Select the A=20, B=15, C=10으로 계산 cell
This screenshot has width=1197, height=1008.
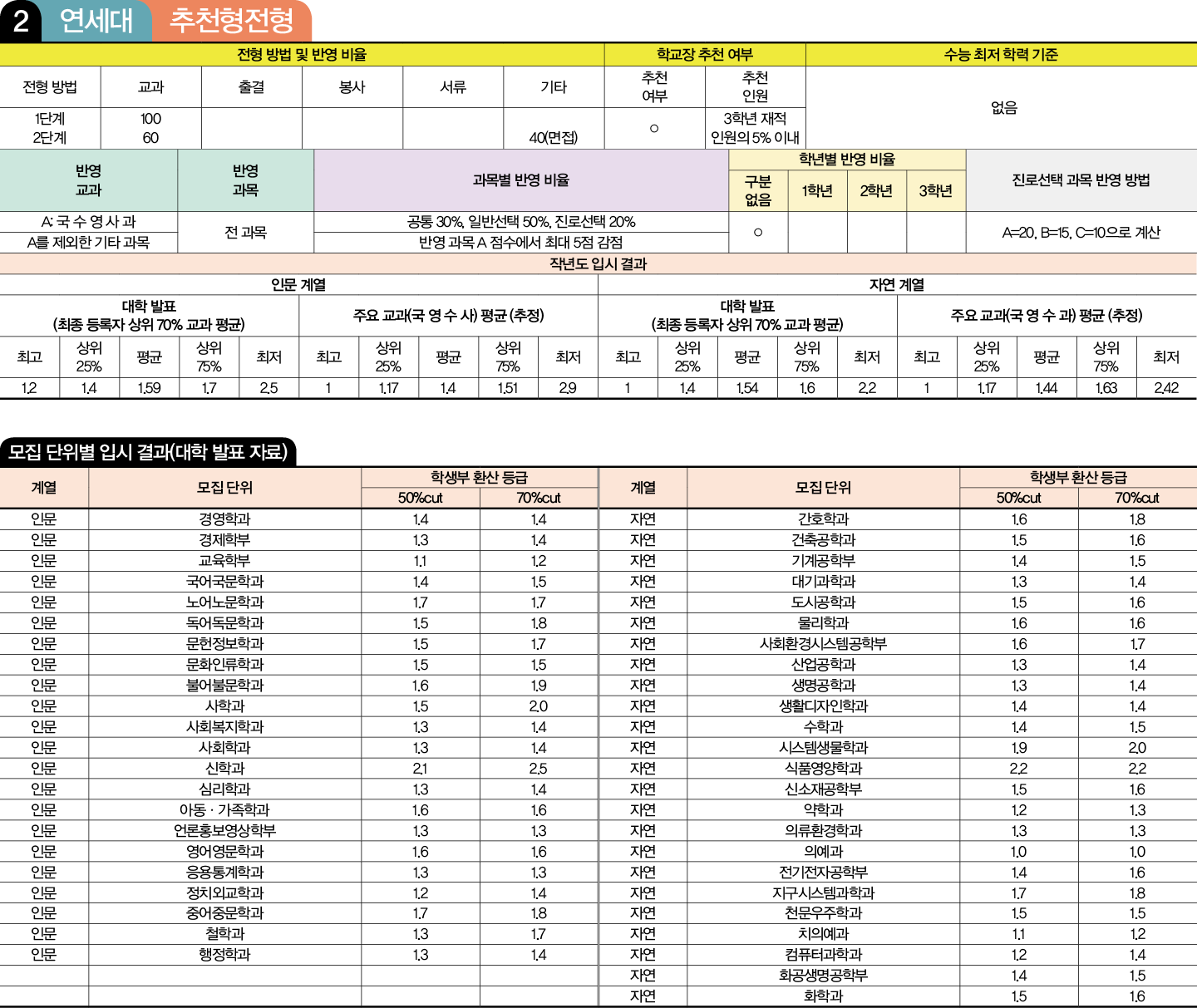(1081, 233)
